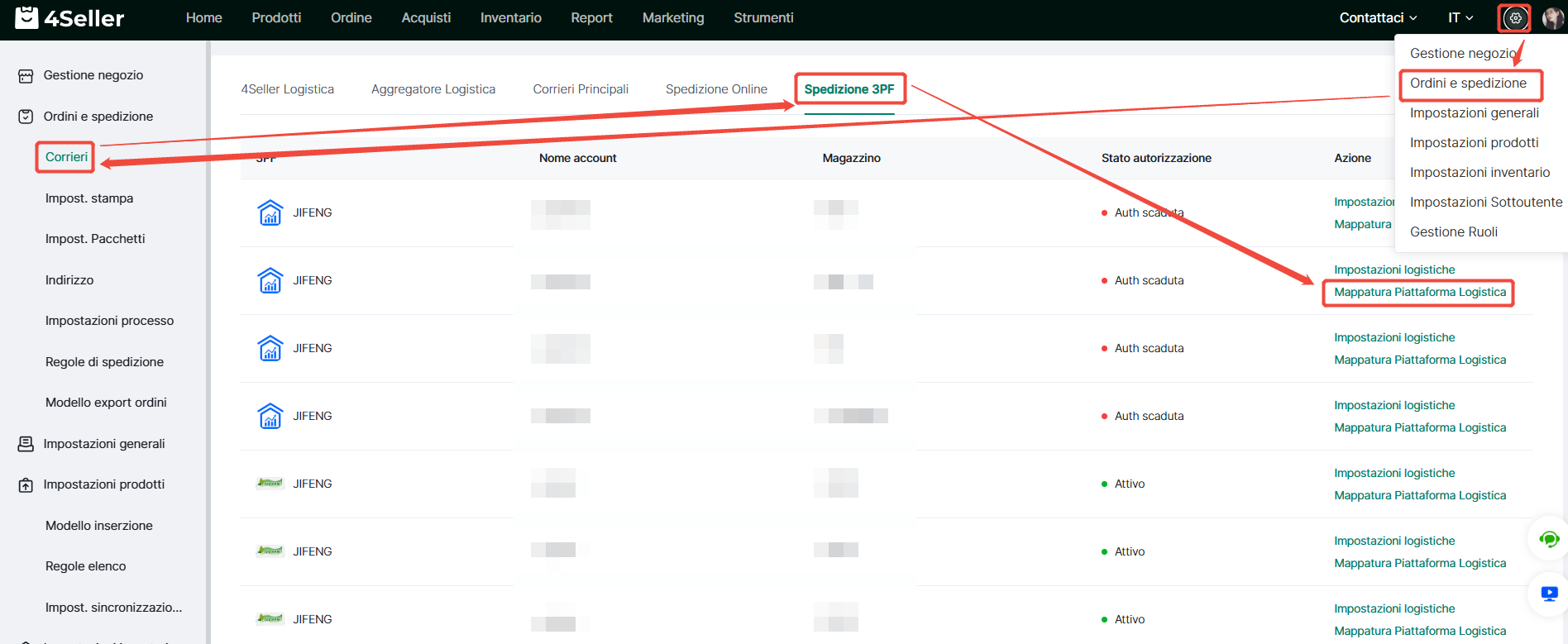Screen dimensions: 1568x644
Task: Click the Gestione negozio sidebar store icon
Action: [26, 76]
